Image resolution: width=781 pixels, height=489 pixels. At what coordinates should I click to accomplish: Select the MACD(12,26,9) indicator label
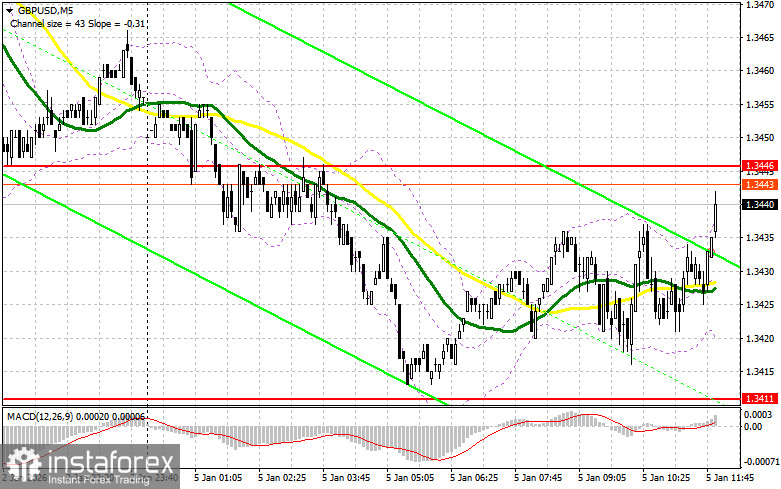(x=39, y=416)
